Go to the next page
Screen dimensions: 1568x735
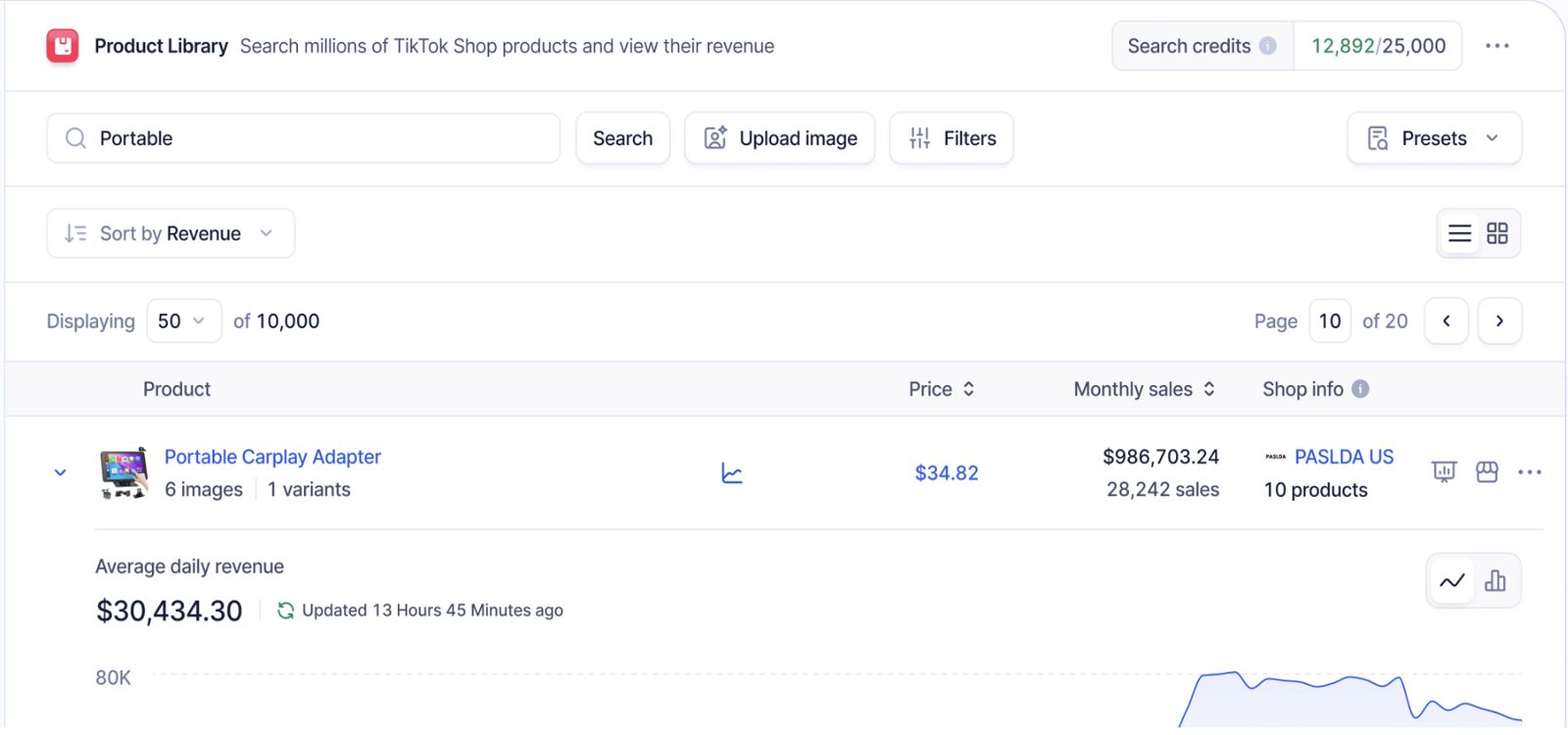coord(1499,321)
